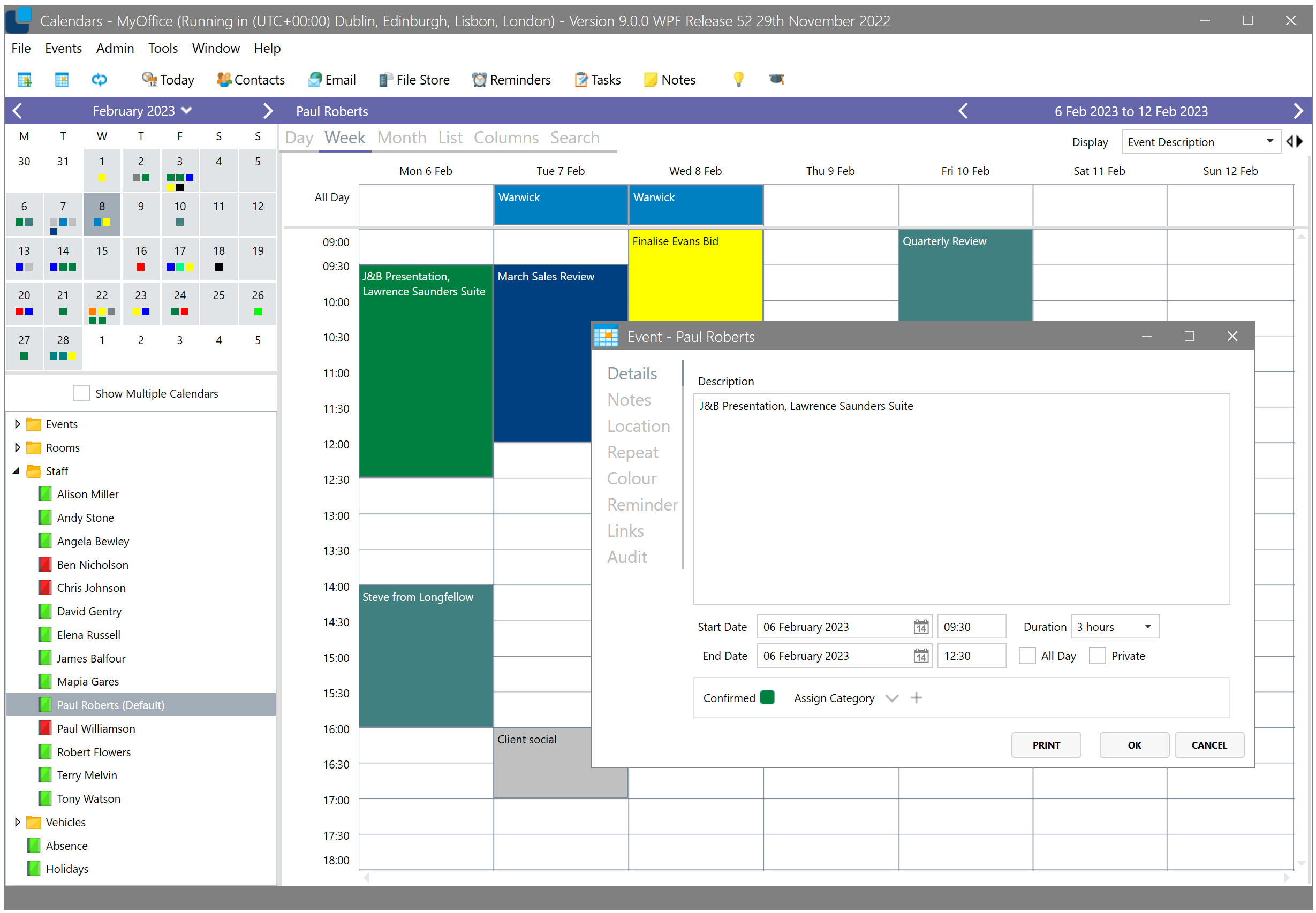Click the graduation cap training icon
1316x913 pixels.
776,80
